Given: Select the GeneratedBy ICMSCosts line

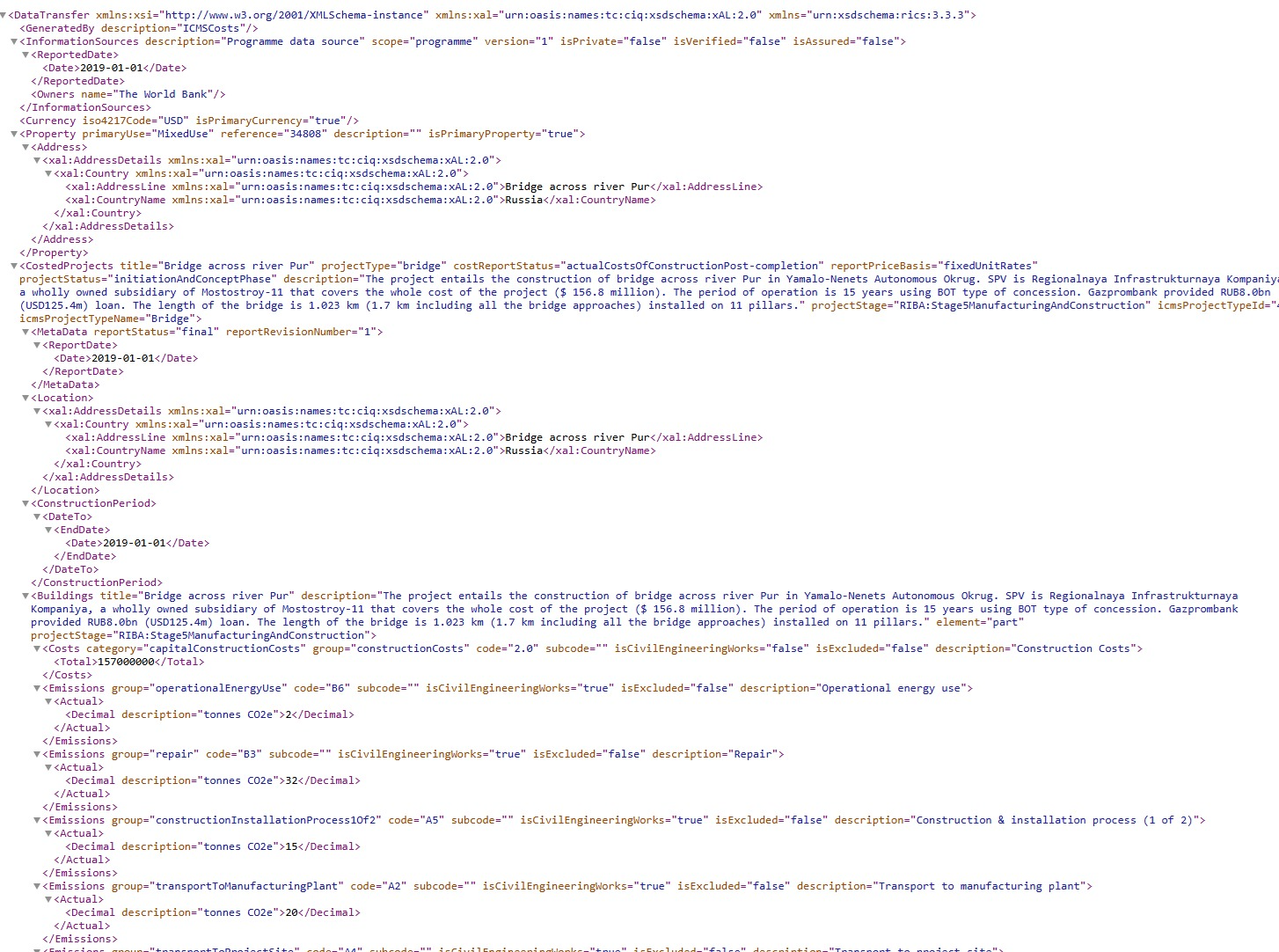Looking at the screenshot, I should click(139, 28).
